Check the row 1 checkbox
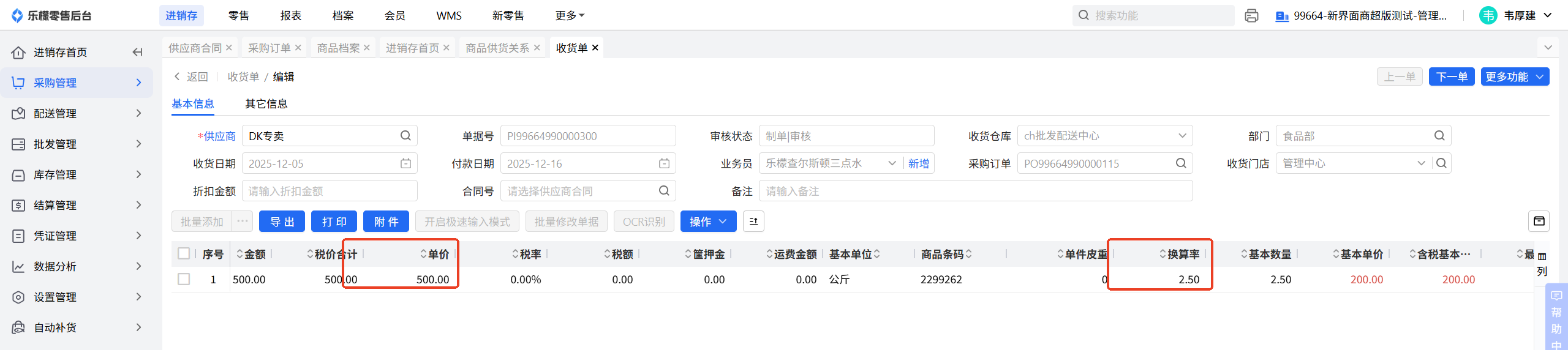Viewport: 1568px width, 350px height. pyautogui.click(x=184, y=279)
